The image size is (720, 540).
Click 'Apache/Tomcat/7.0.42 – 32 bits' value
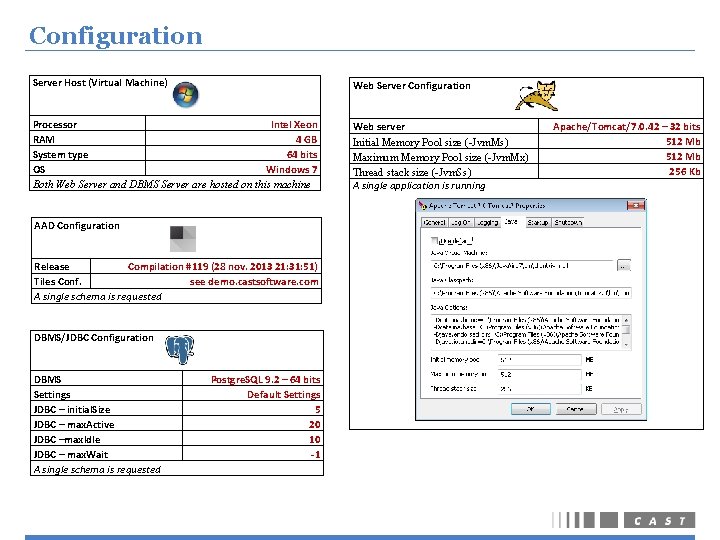(626, 126)
